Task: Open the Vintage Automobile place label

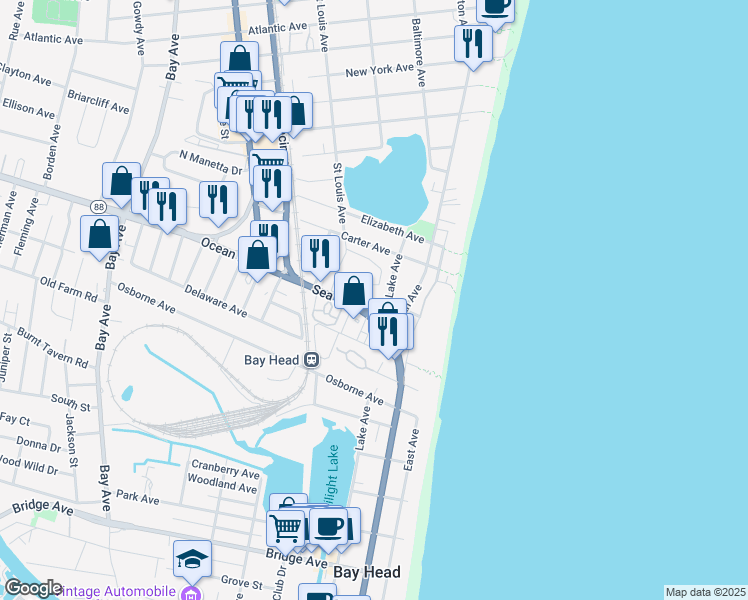Action: (x=117, y=591)
